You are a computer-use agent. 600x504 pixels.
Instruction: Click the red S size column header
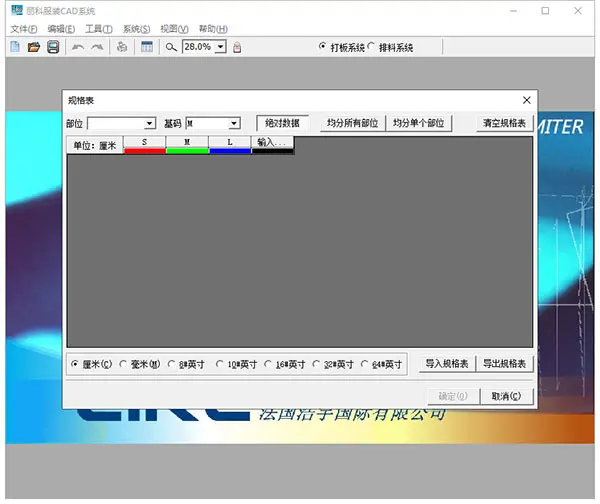(x=145, y=145)
